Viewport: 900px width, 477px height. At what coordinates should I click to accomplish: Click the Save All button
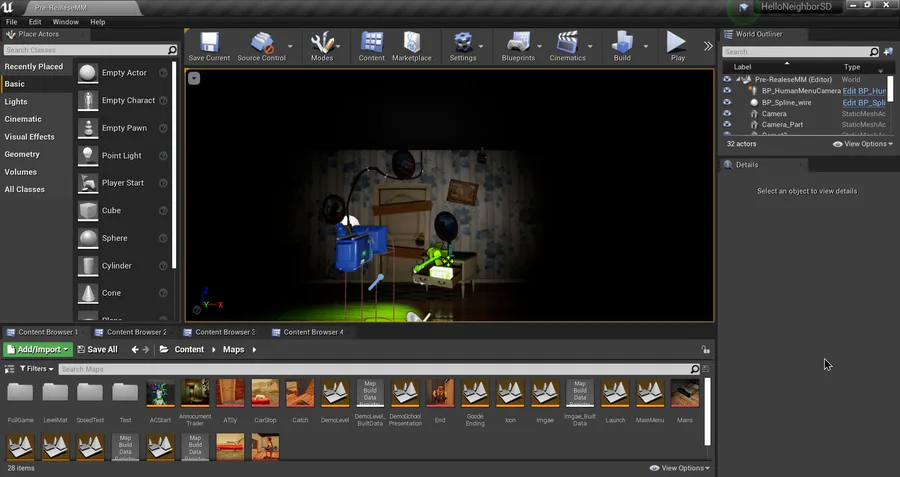point(98,349)
